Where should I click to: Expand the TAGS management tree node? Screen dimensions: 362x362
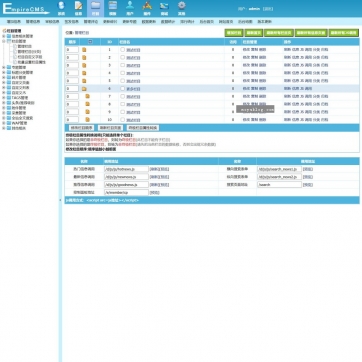point(4,98)
